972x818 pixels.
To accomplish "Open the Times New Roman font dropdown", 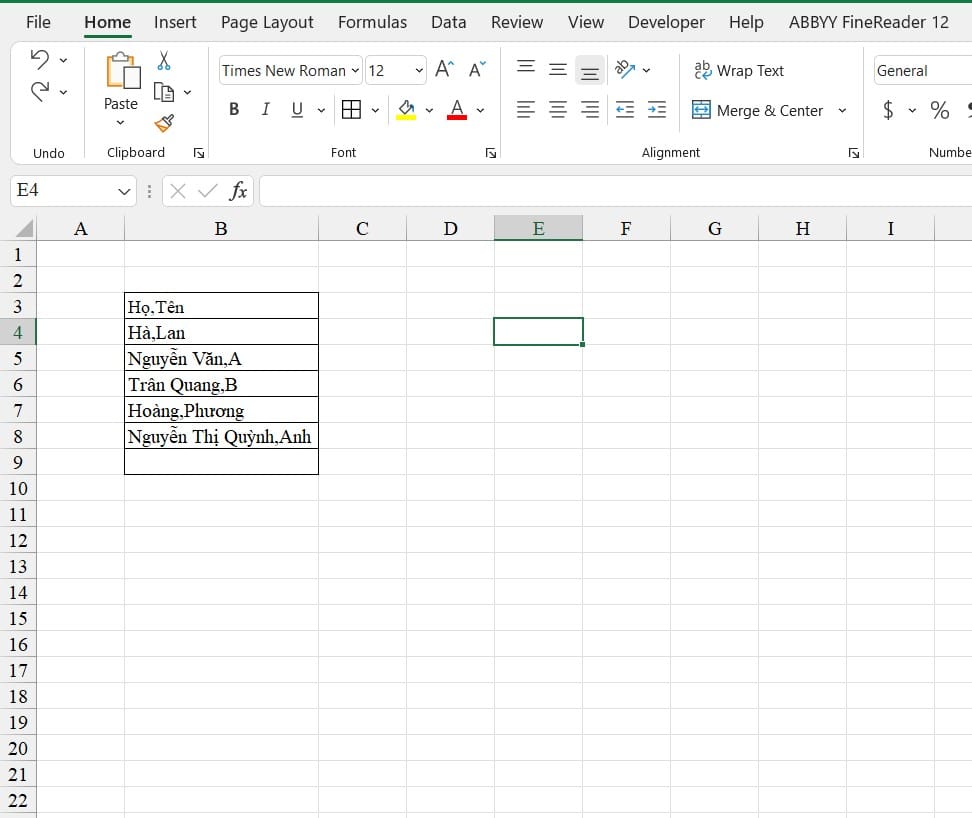I will click(355, 71).
